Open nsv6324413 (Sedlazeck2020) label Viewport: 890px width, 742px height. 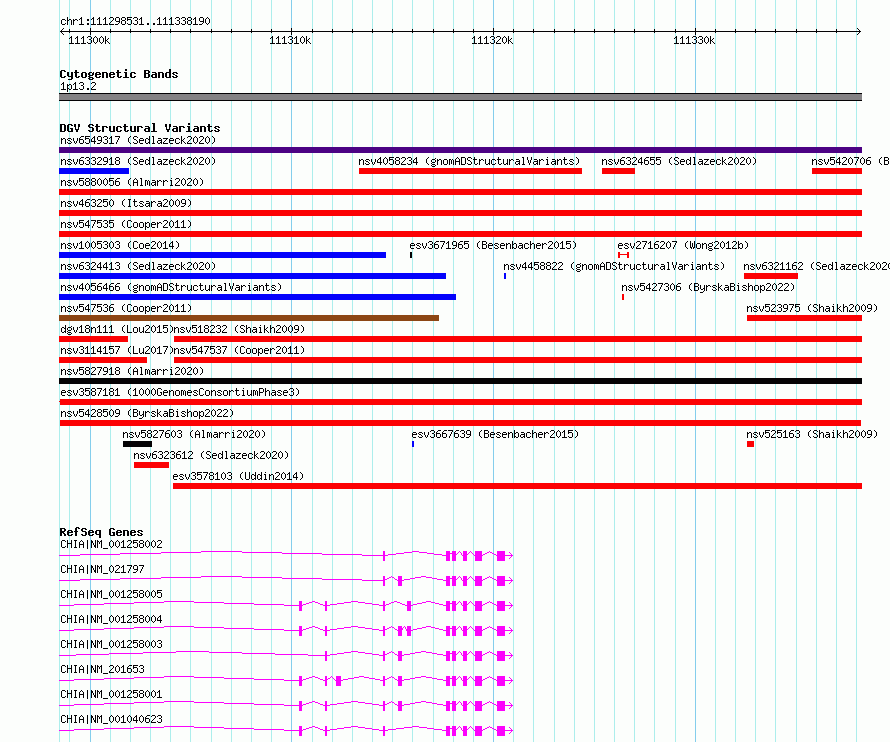click(x=138, y=266)
